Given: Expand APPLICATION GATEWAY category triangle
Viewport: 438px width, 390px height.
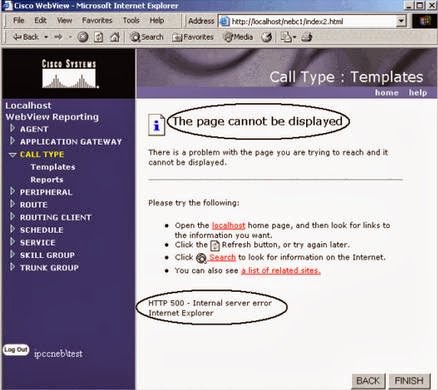Looking at the screenshot, I should coord(12,141).
